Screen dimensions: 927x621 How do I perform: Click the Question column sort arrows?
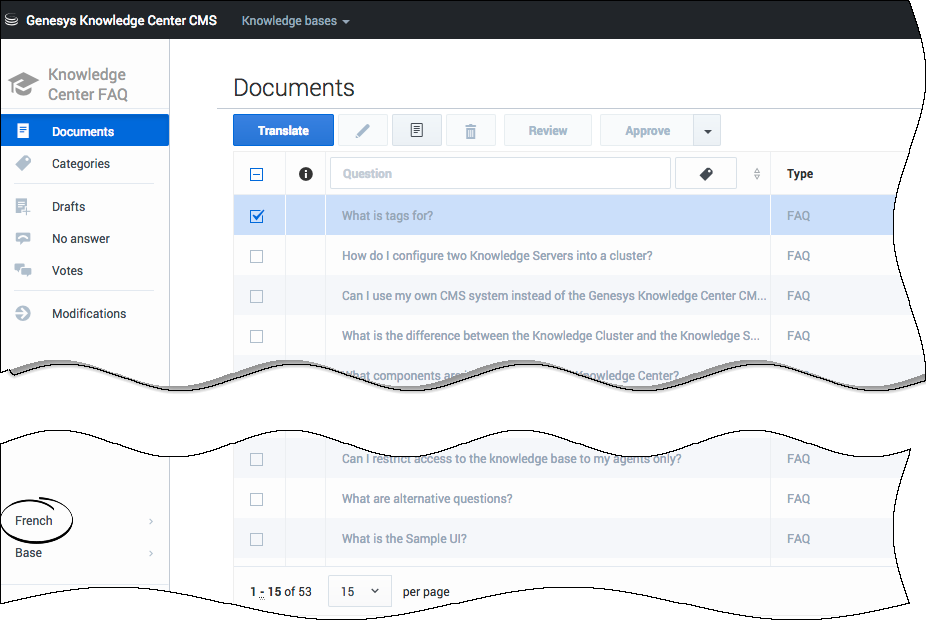coord(757,174)
